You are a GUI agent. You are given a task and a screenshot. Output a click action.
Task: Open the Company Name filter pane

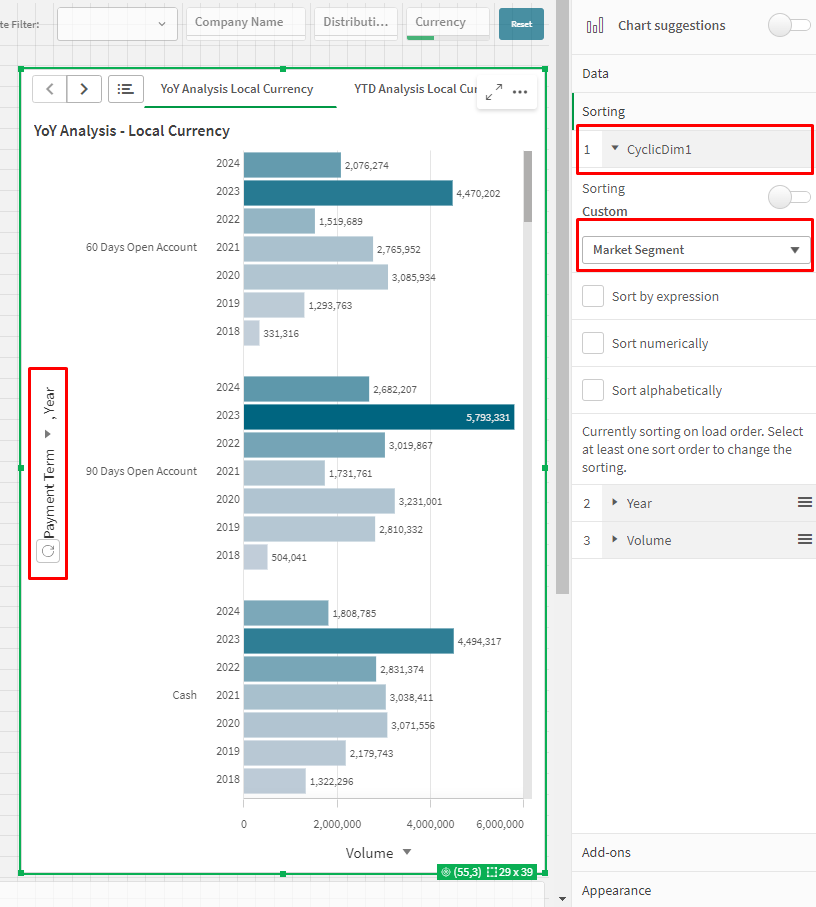(x=246, y=23)
